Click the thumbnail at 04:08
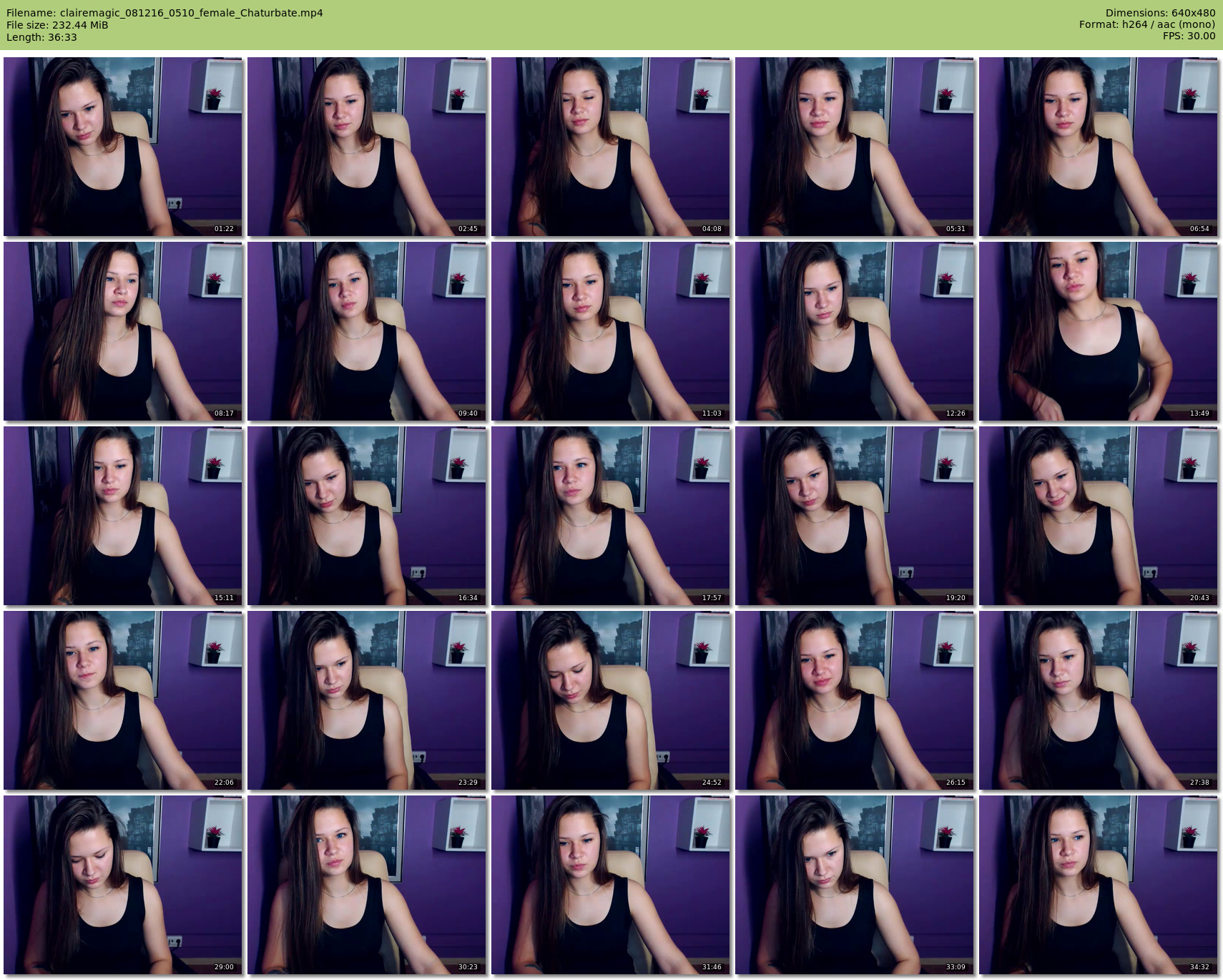 click(x=611, y=147)
